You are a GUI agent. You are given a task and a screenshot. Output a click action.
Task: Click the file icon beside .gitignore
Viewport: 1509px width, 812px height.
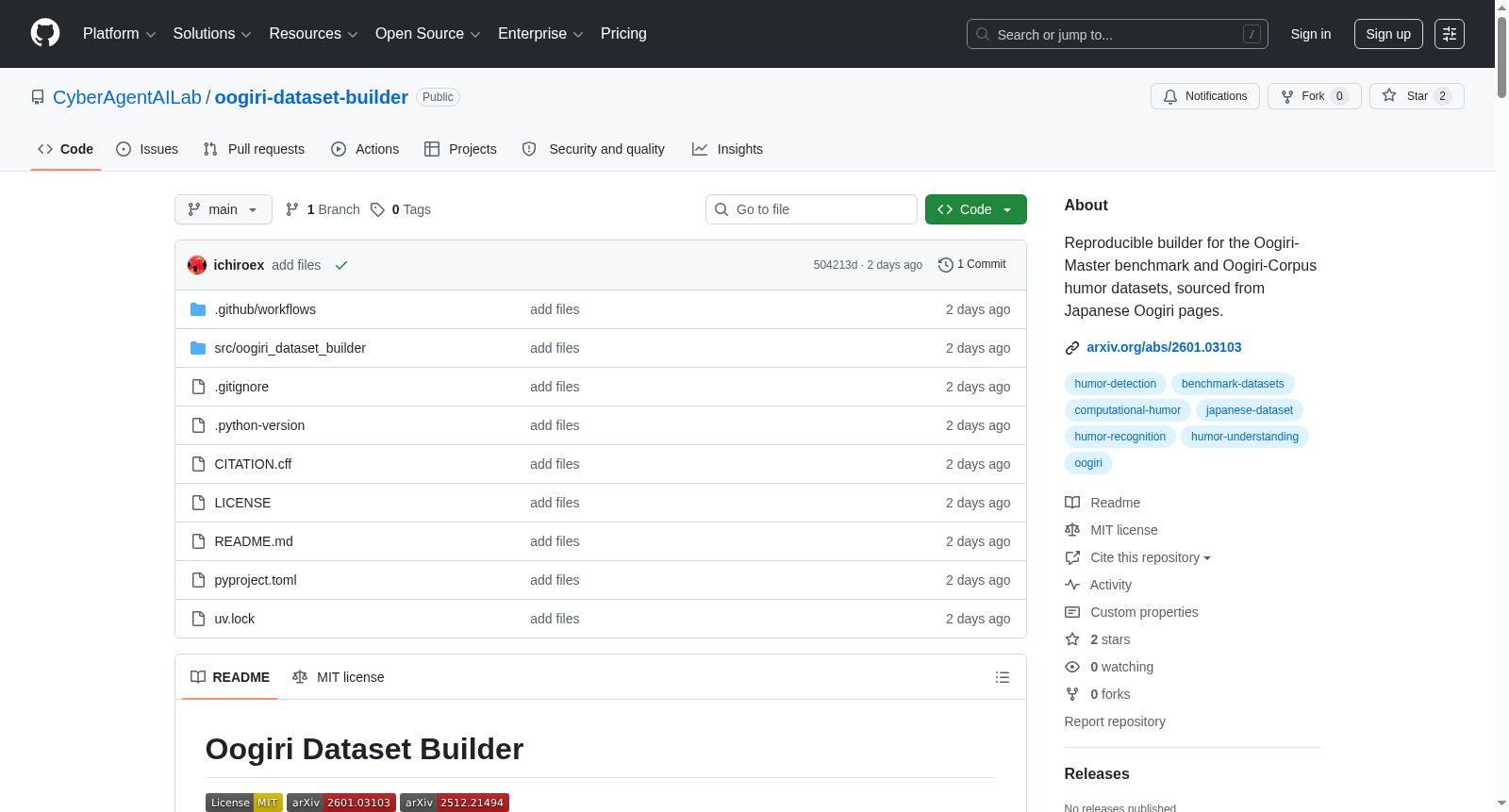(x=198, y=387)
